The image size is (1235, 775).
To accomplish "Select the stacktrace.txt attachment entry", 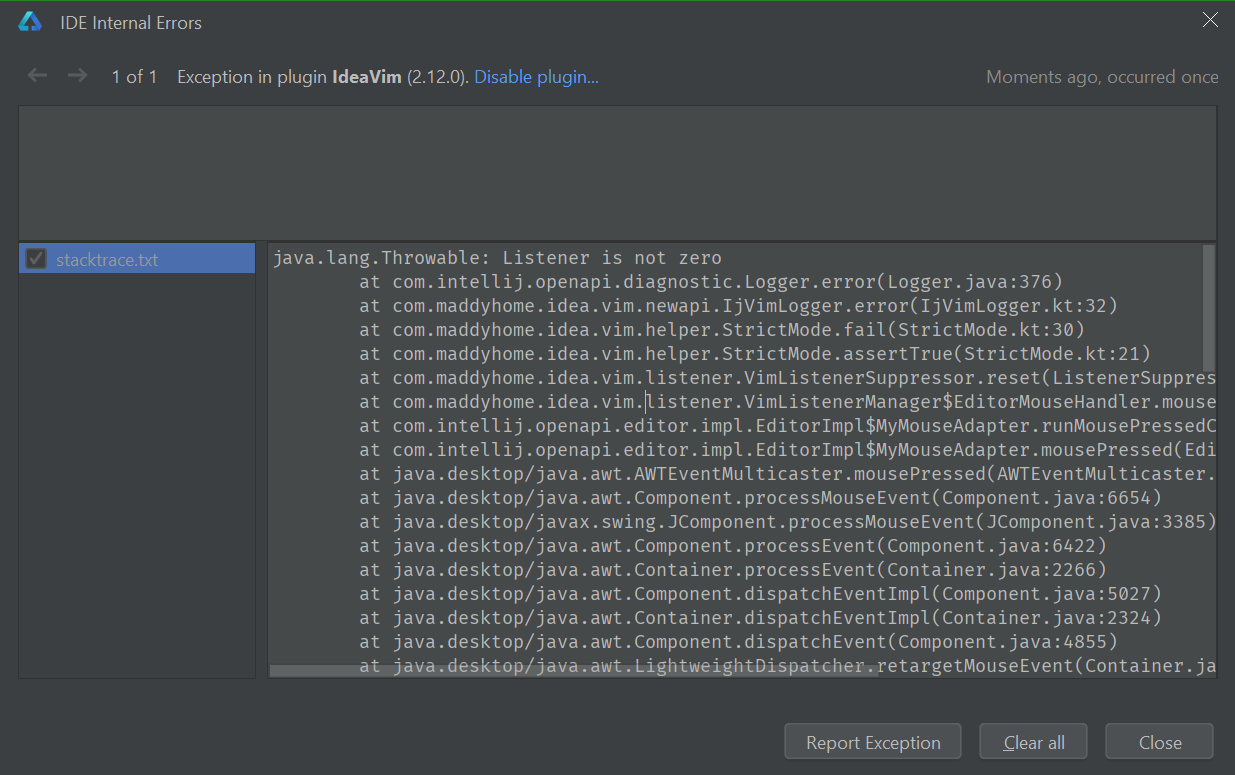I will point(107,260).
